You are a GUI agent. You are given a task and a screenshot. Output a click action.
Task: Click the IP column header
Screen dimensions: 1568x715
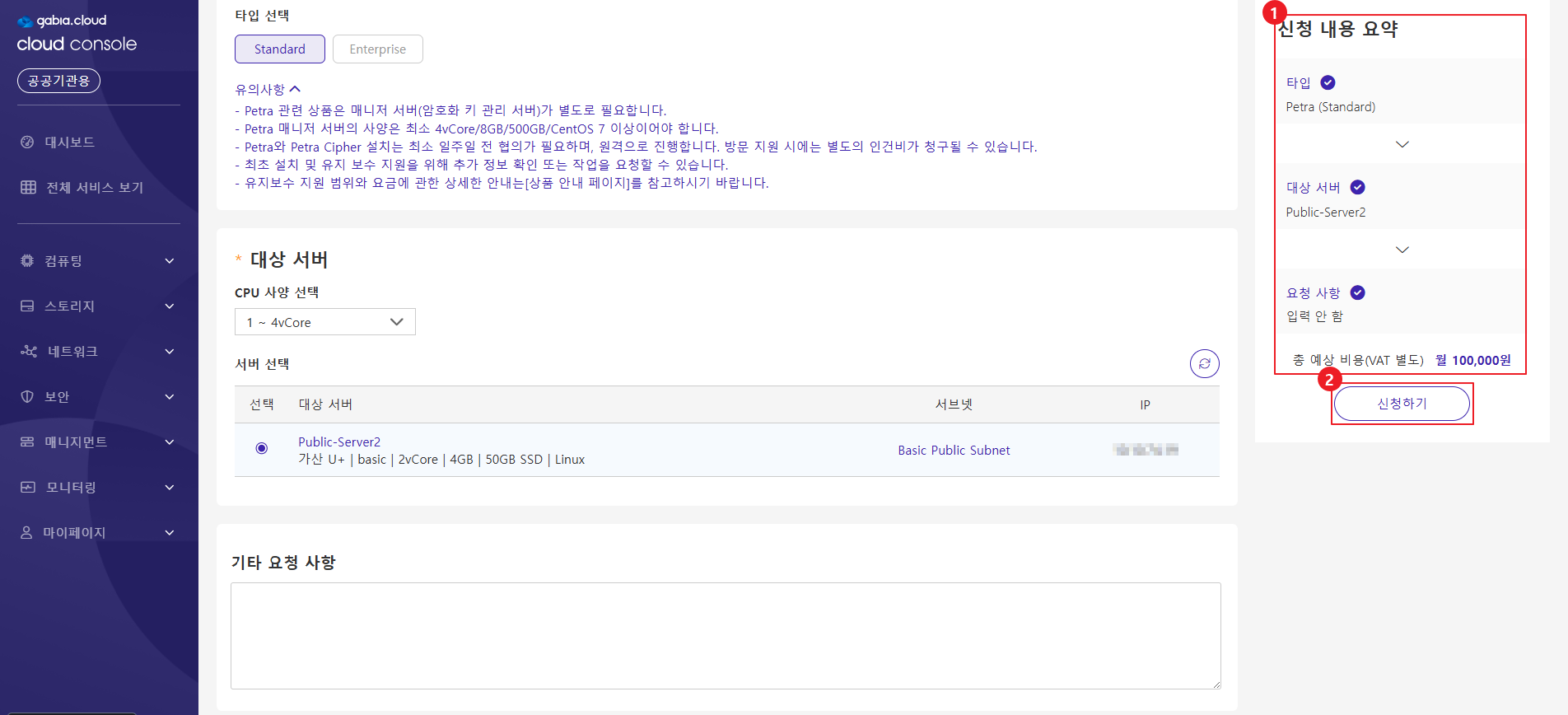pyautogui.click(x=1145, y=404)
